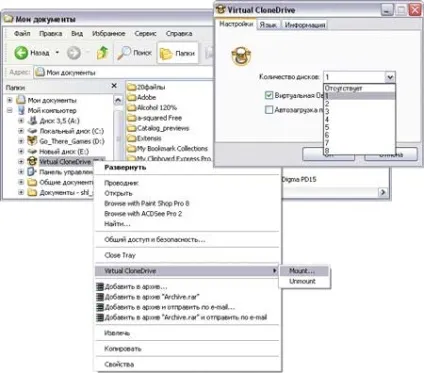The height and width of the screenshot is (373, 424).
Task: Open the Back button dropdown arrow
Action: click(57, 53)
